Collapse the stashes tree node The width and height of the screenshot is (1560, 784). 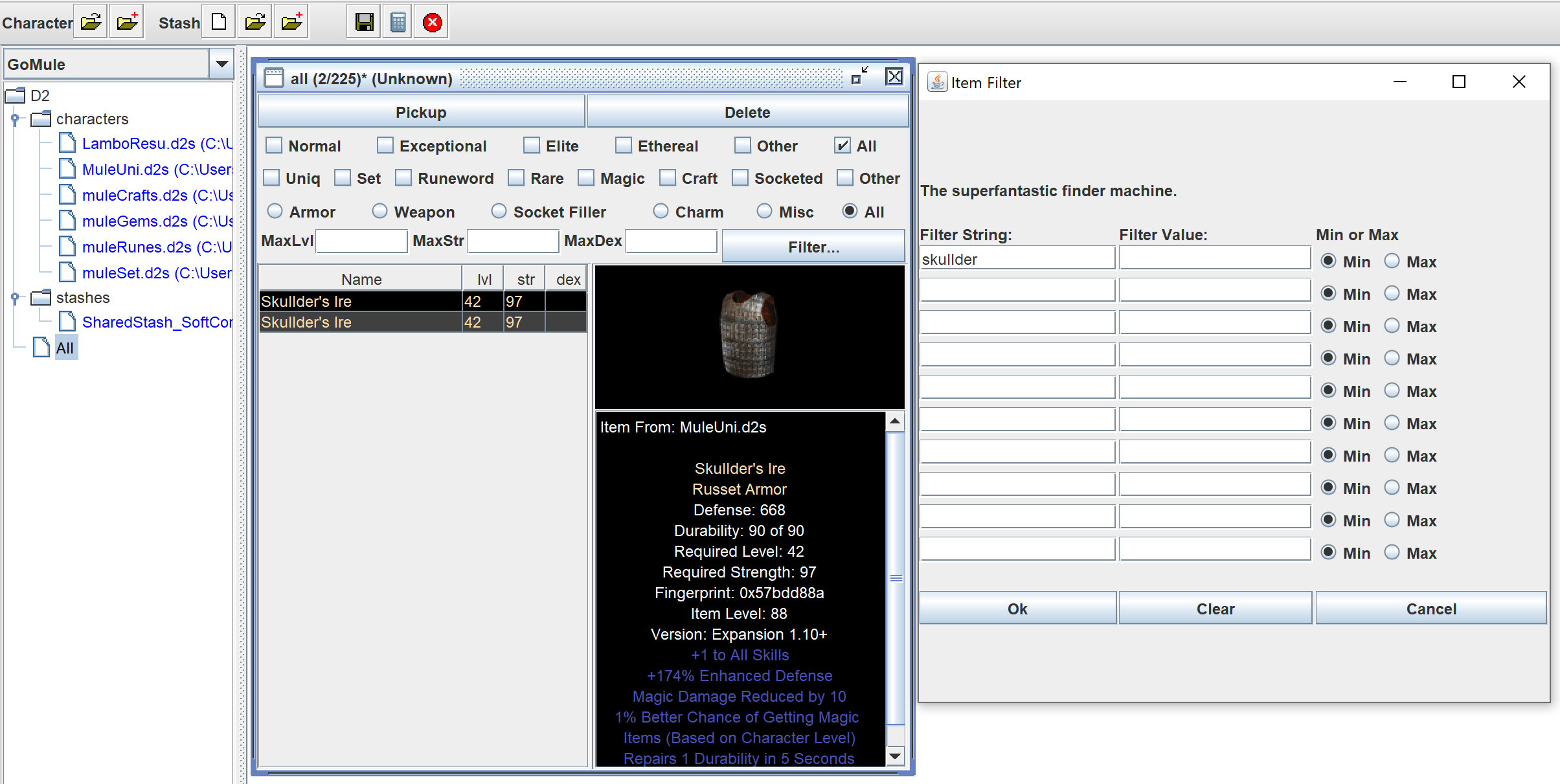click(15, 298)
